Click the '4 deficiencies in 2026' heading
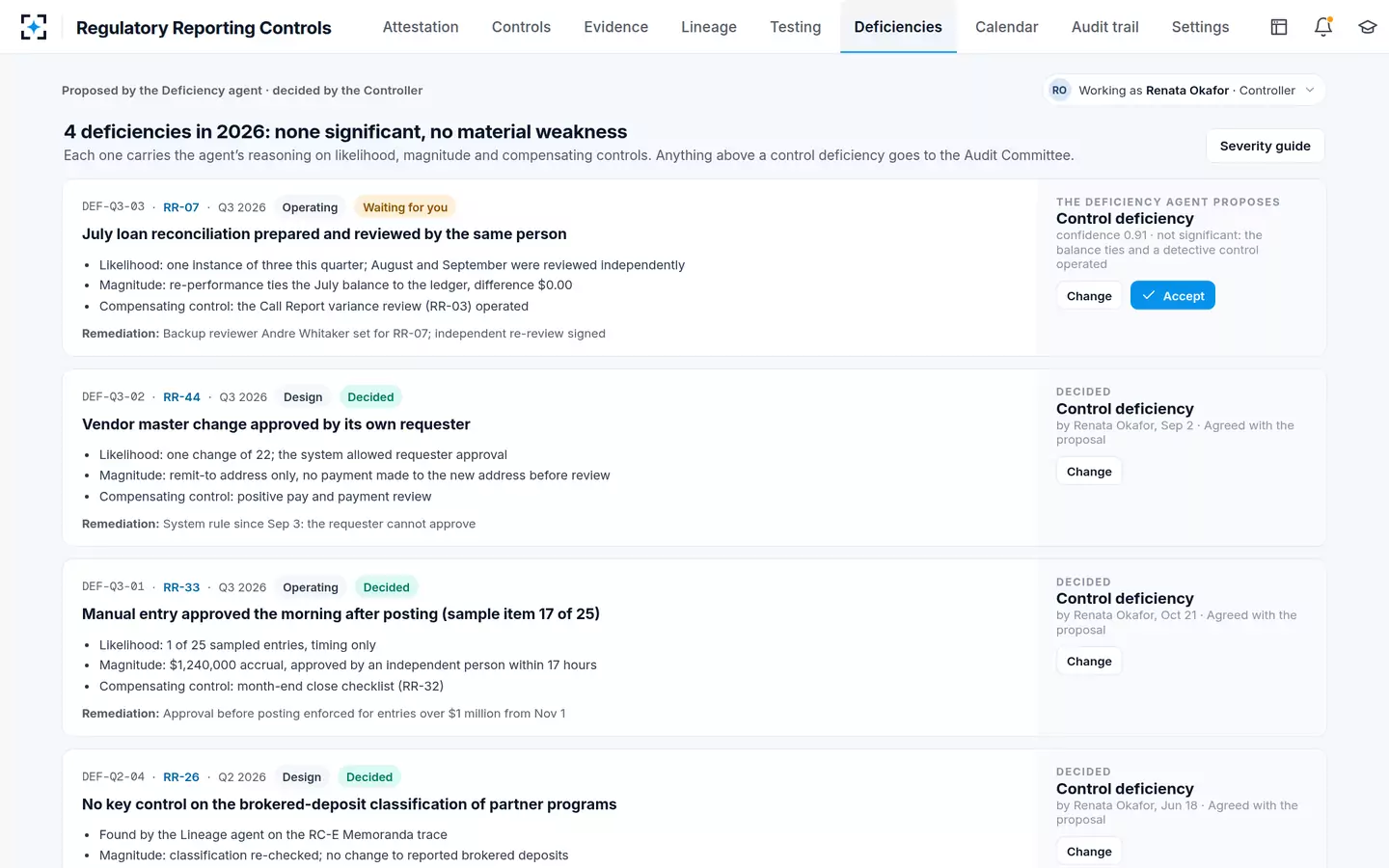1389x868 pixels. (345, 132)
